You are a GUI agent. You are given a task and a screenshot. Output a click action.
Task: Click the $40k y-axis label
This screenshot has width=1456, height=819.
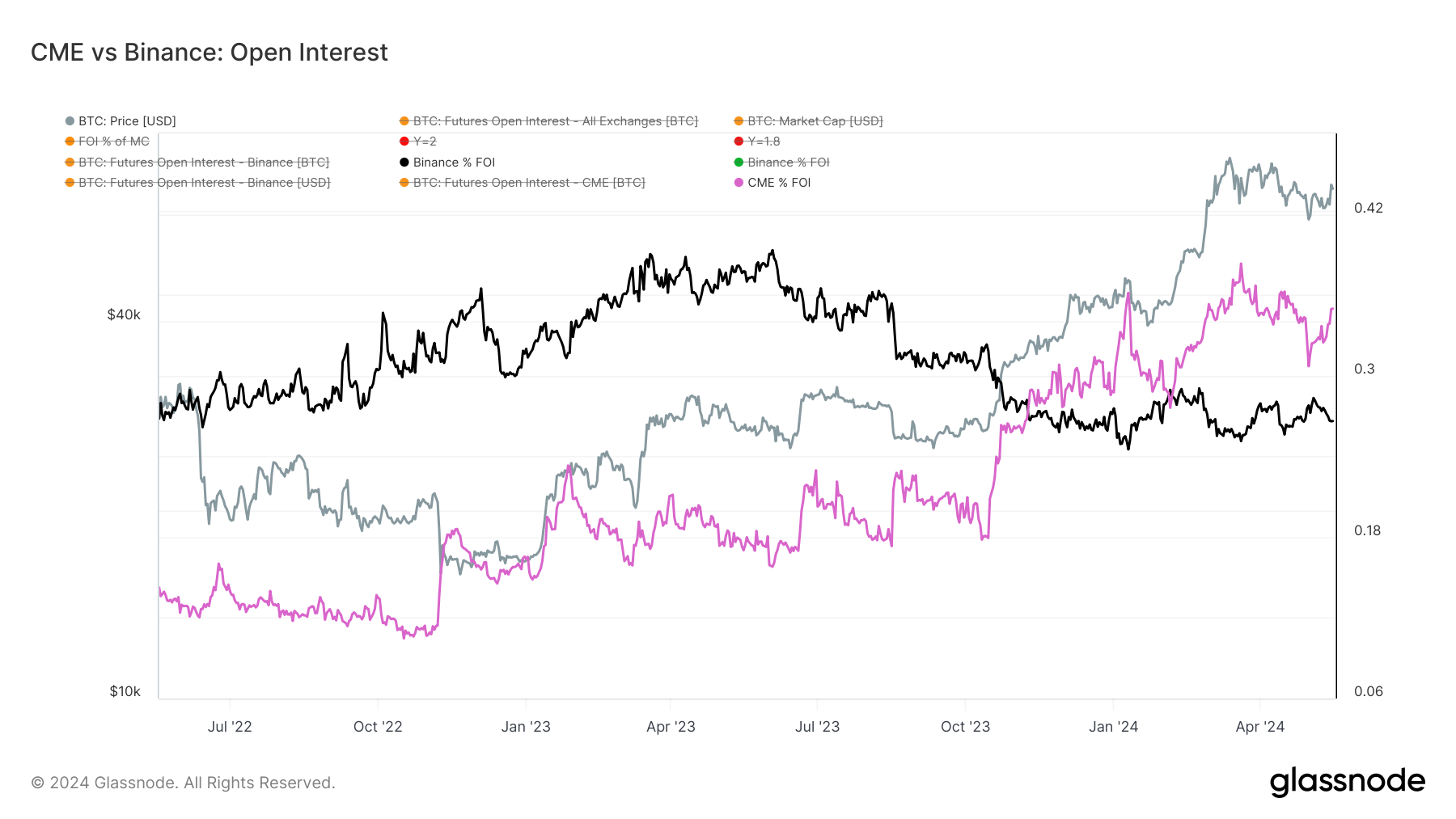coord(124,315)
